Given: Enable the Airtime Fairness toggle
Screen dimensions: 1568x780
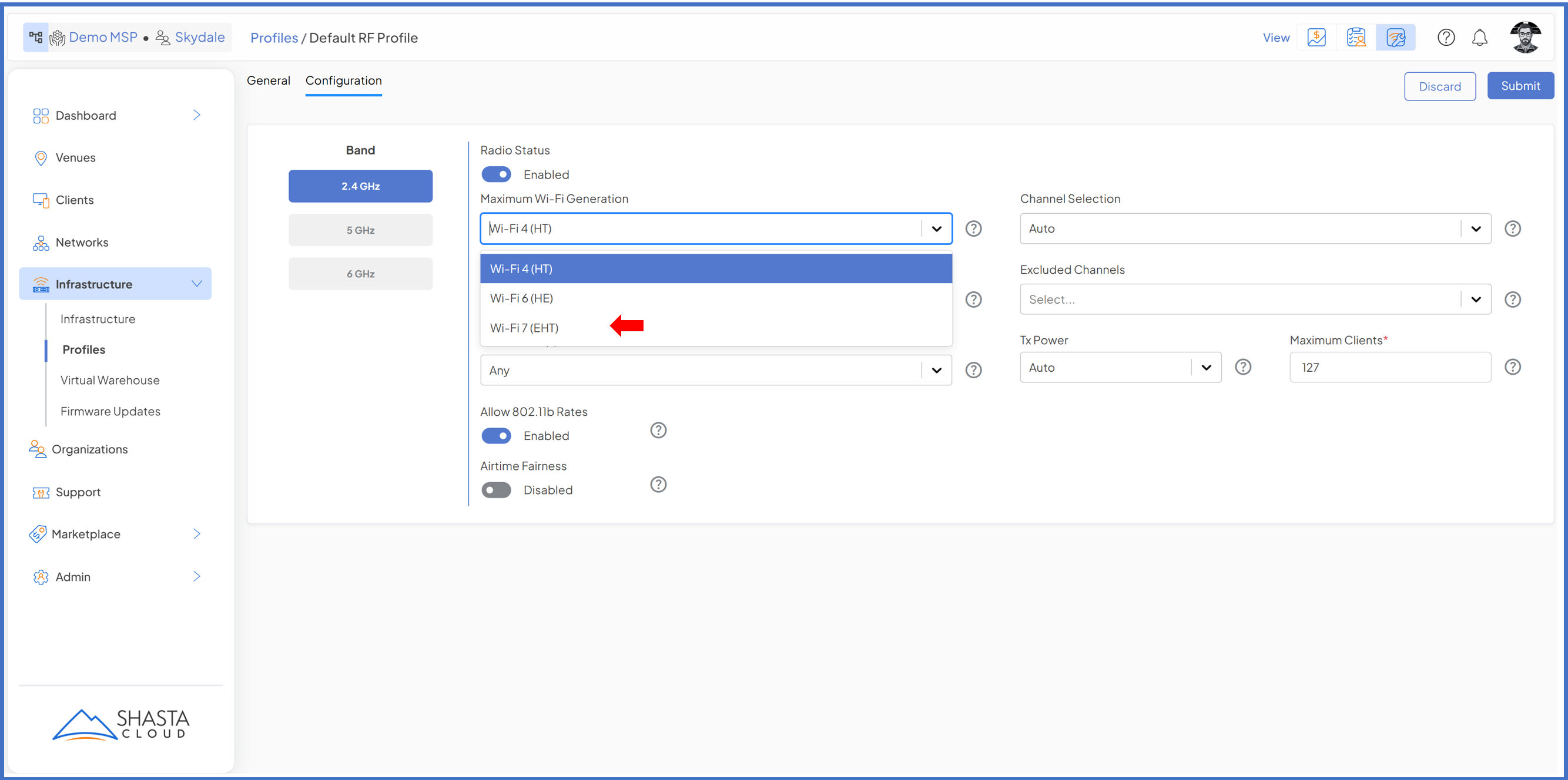Looking at the screenshot, I should click(x=496, y=490).
